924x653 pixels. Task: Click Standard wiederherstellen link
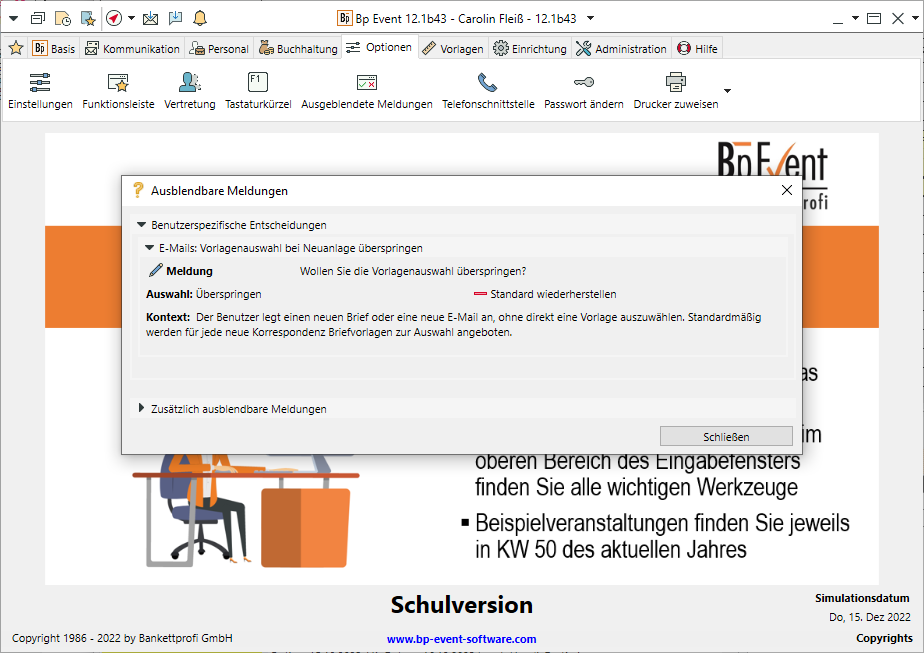point(552,295)
